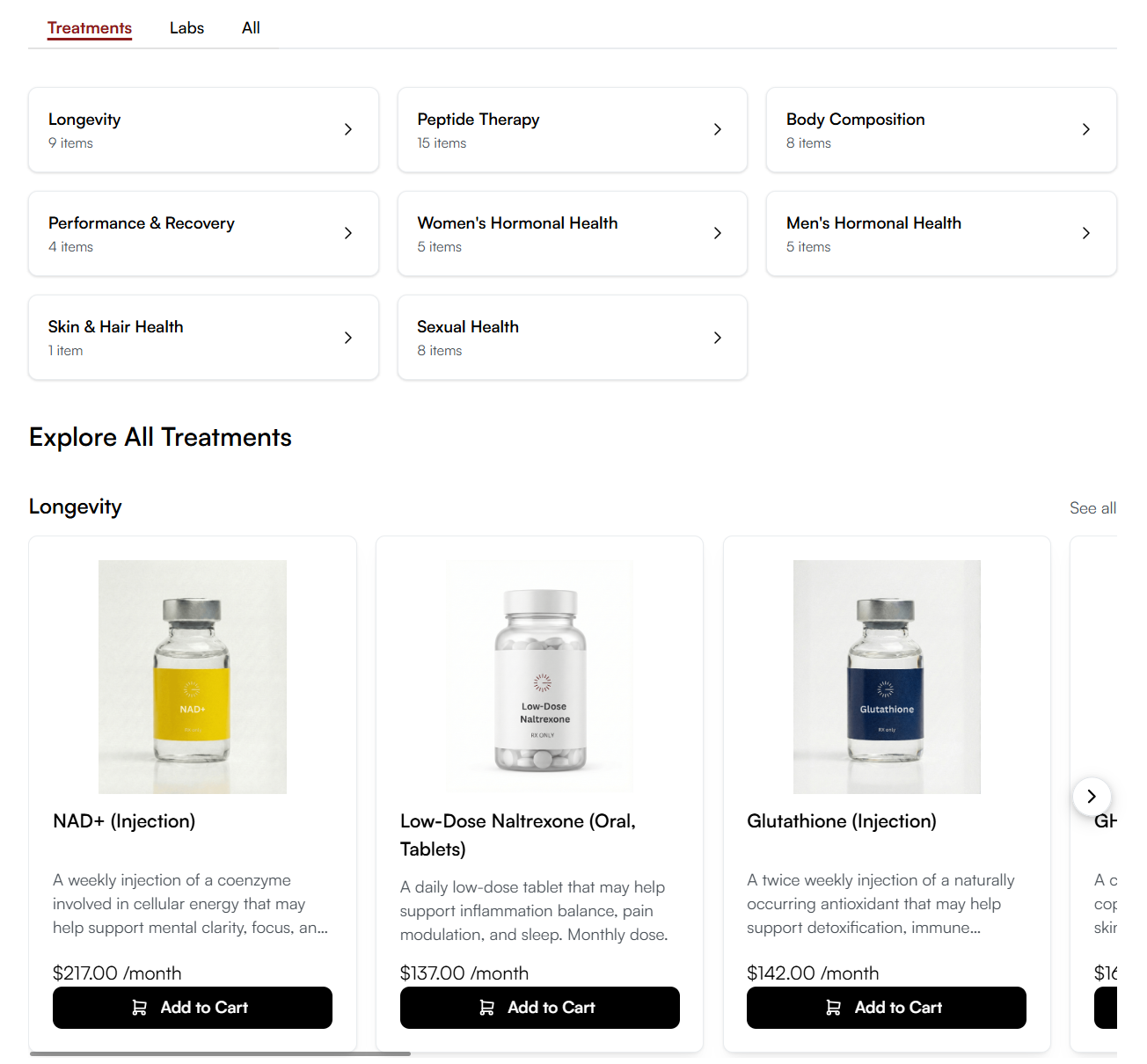This screenshot has width=1147, height=1064.
Task: Click the cart icon under Low-Dose Naltrexone
Action: 486,1008
